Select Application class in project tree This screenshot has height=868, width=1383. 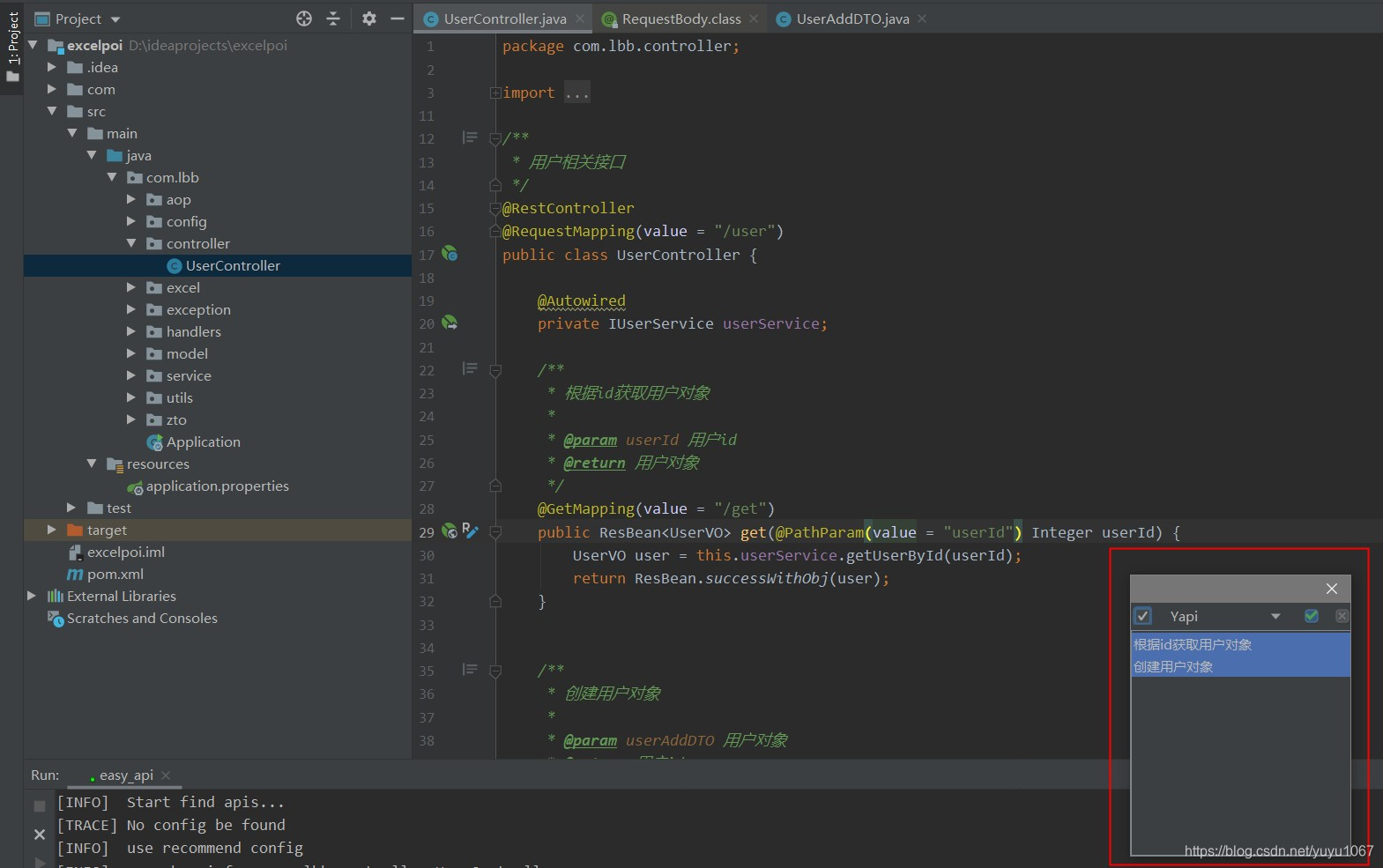pyautogui.click(x=203, y=441)
